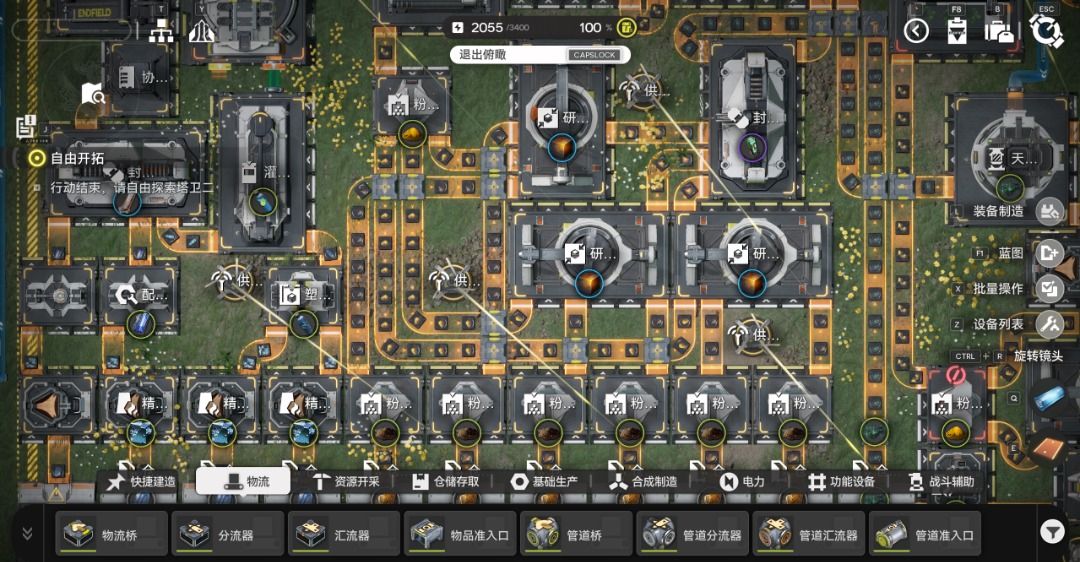
Task: Switch to the 物流 tab
Action: [243, 481]
